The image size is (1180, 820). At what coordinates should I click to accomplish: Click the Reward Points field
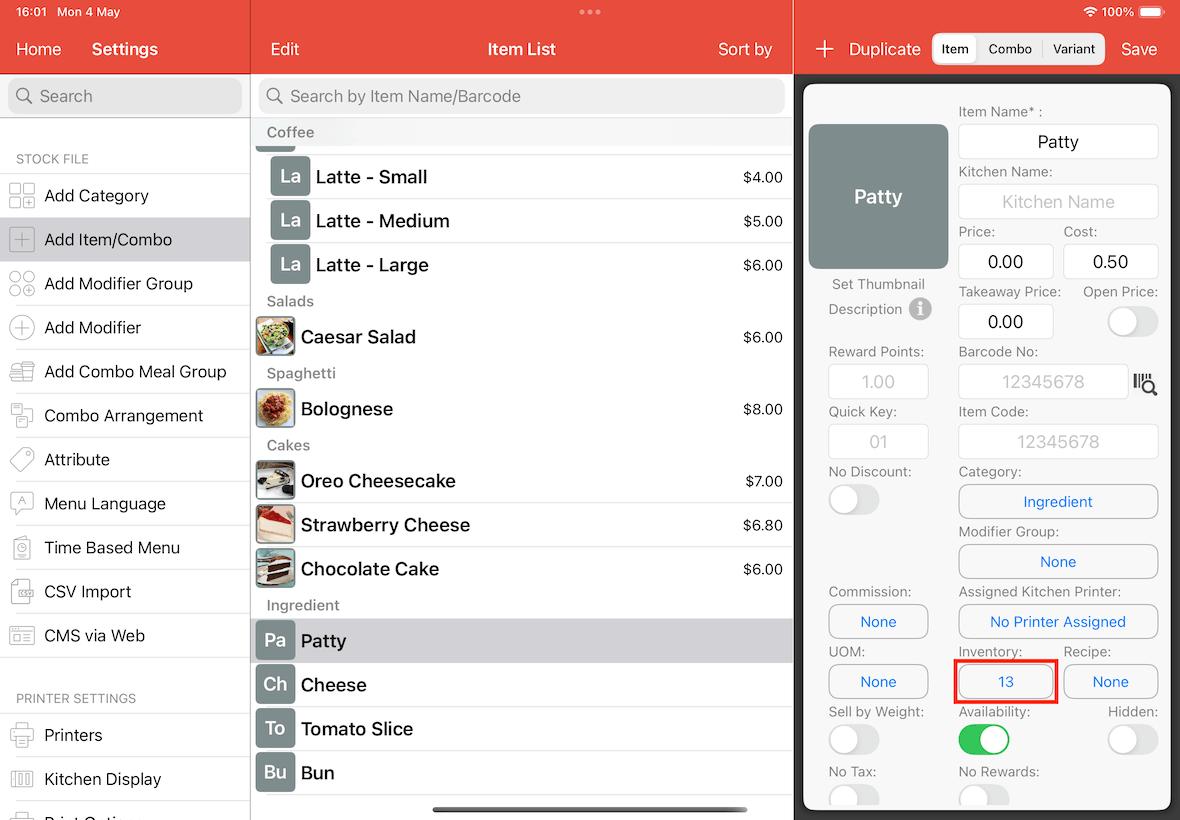click(x=878, y=382)
